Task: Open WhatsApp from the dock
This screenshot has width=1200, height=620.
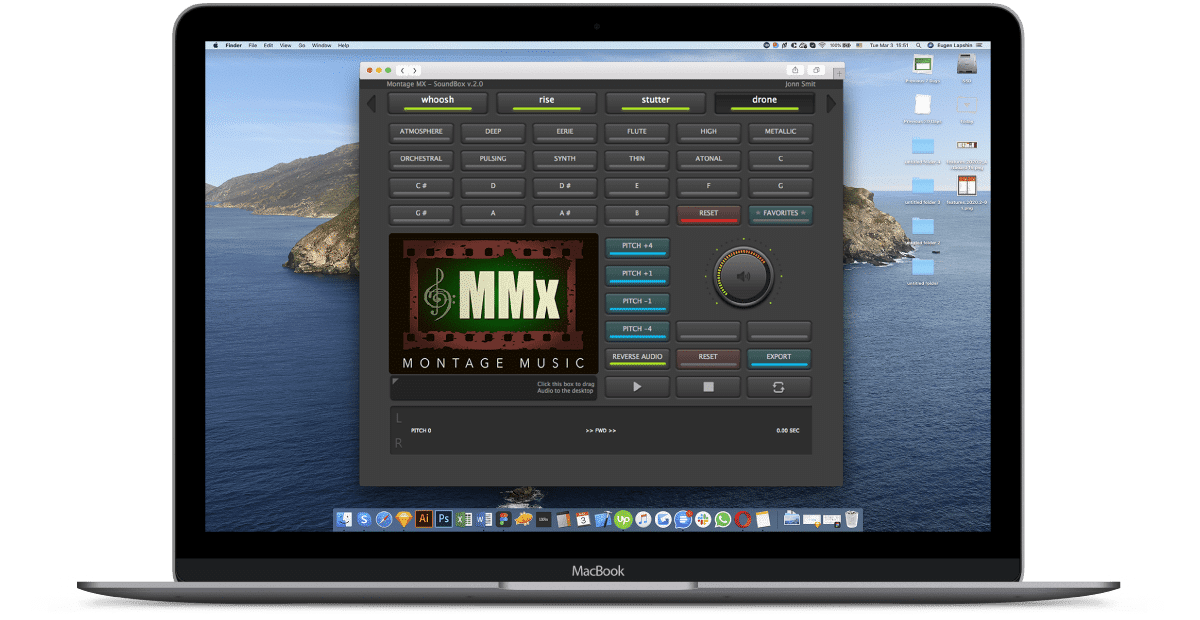Action: click(723, 519)
